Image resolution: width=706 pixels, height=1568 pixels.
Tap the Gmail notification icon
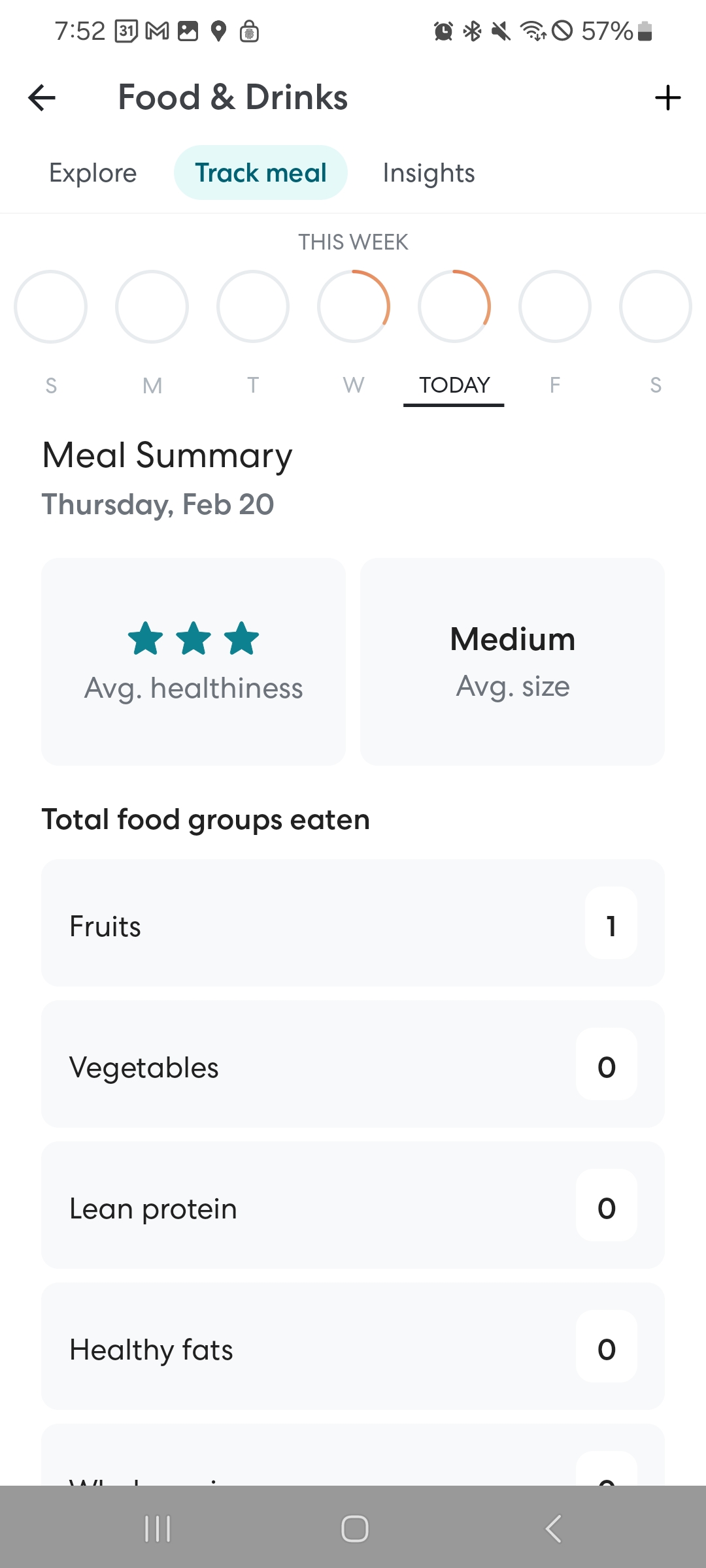click(157, 31)
